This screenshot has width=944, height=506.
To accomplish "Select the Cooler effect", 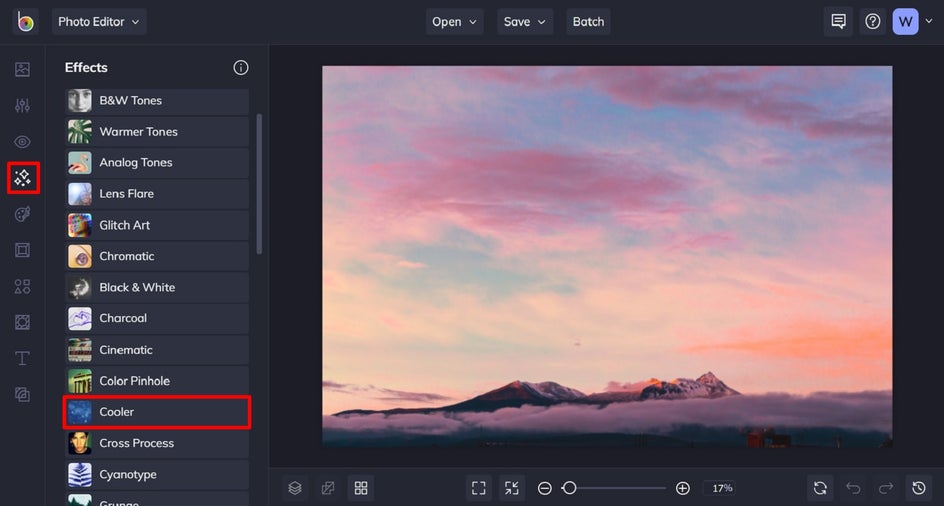I will click(157, 412).
